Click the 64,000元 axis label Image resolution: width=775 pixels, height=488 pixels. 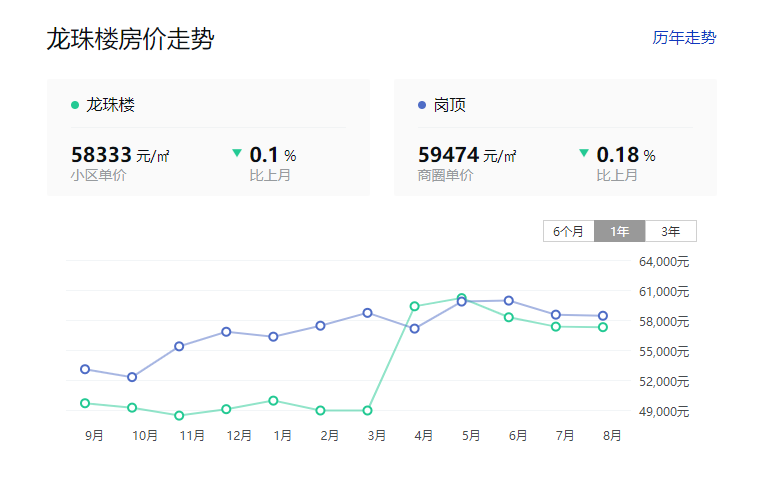click(664, 262)
